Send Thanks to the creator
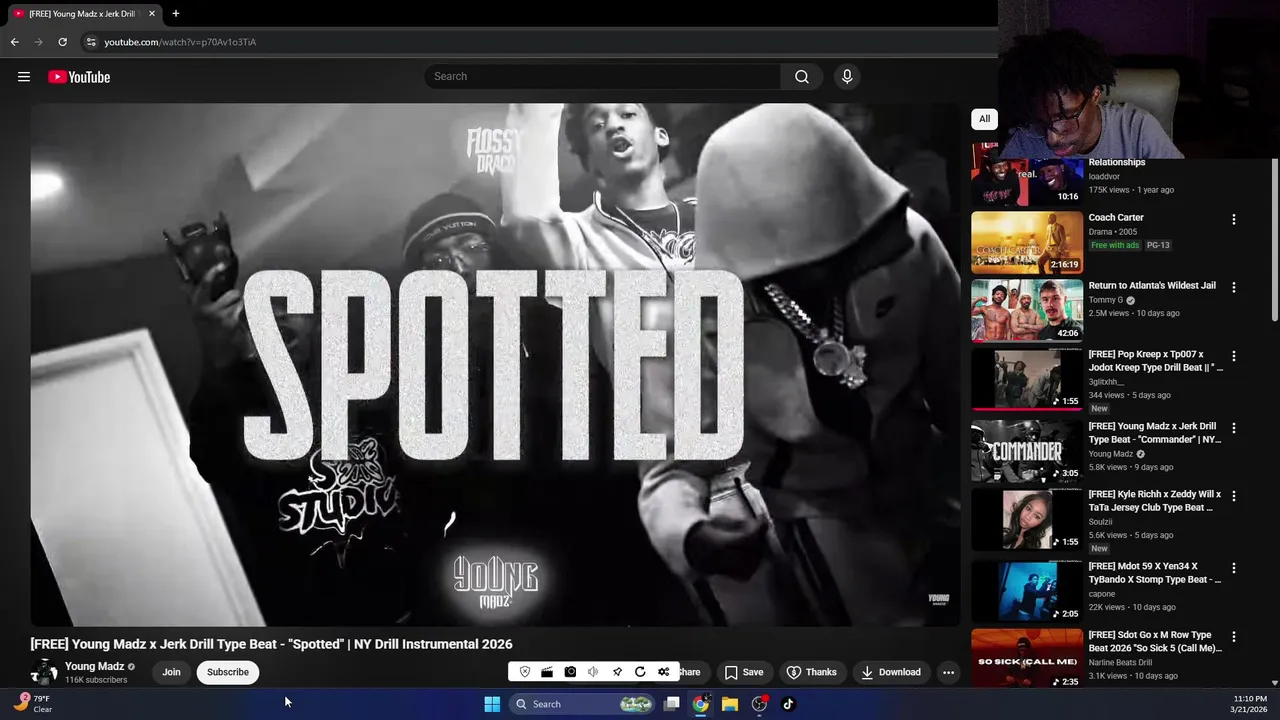Screen dimensions: 1280x720 coord(811,672)
